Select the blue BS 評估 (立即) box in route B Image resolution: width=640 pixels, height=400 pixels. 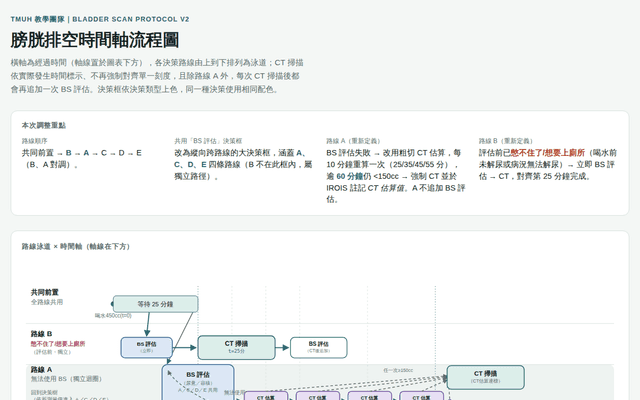pyautogui.click(x=147, y=347)
